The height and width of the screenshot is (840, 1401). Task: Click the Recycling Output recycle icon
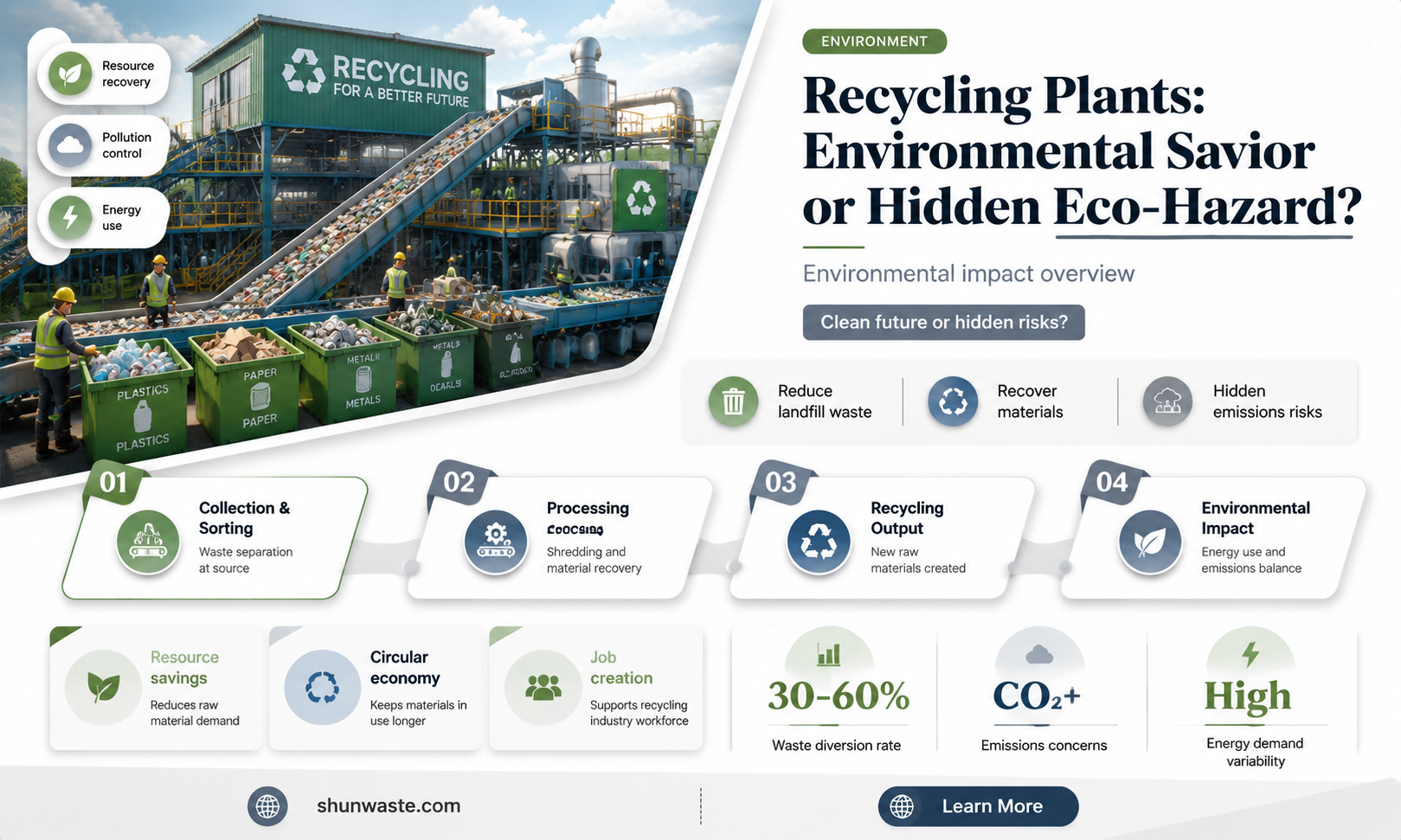[819, 542]
